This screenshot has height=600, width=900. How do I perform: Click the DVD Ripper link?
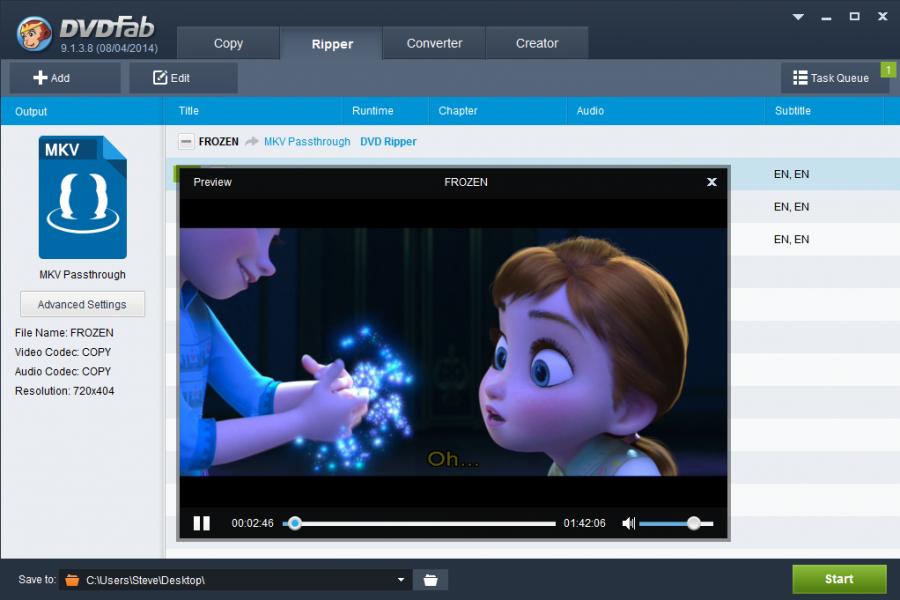tap(388, 141)
